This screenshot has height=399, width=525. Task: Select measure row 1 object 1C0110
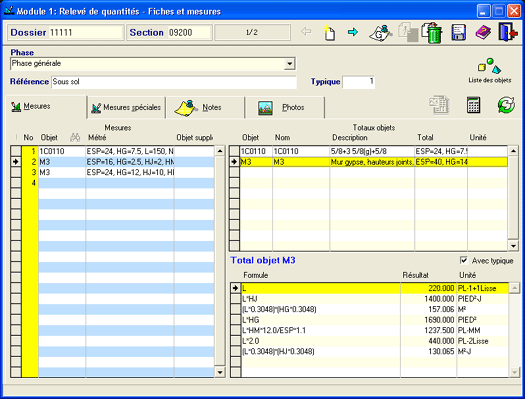[112, 151]
